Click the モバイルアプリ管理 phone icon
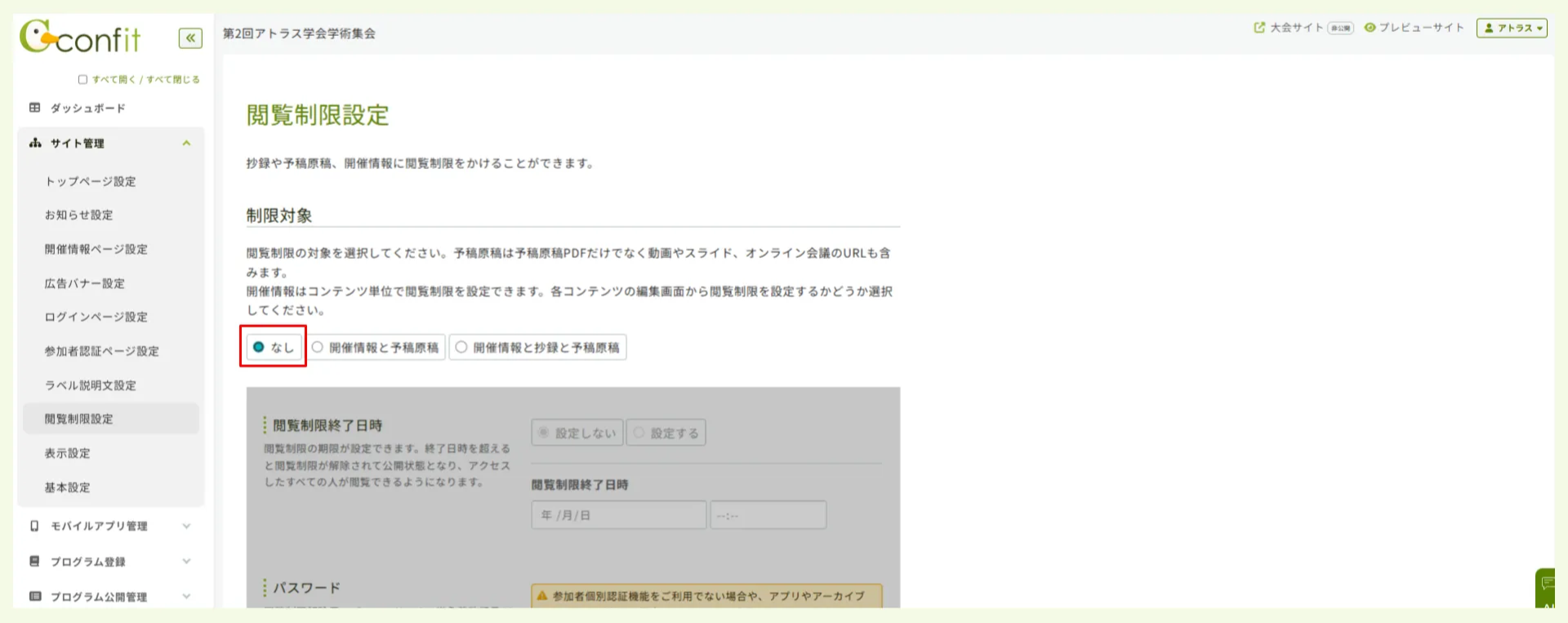 tap(34, 526)
